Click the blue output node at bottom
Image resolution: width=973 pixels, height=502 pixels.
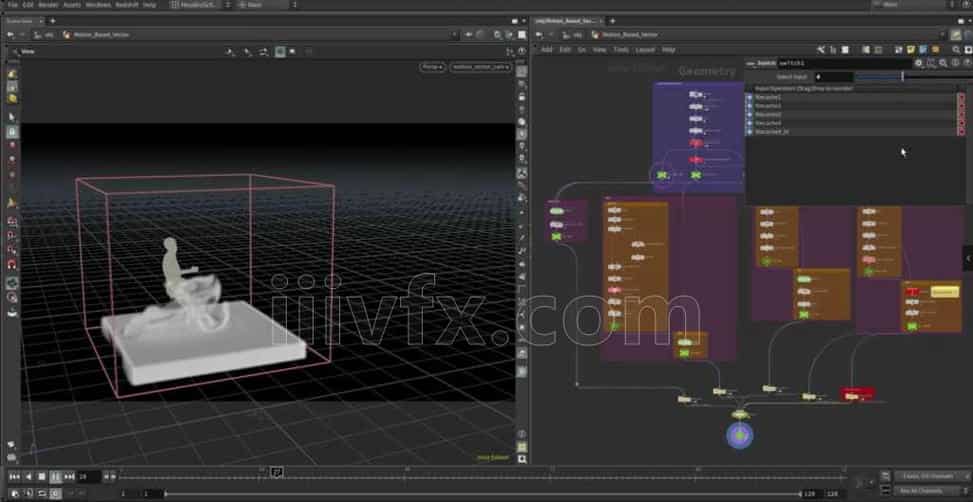(740, 434)
